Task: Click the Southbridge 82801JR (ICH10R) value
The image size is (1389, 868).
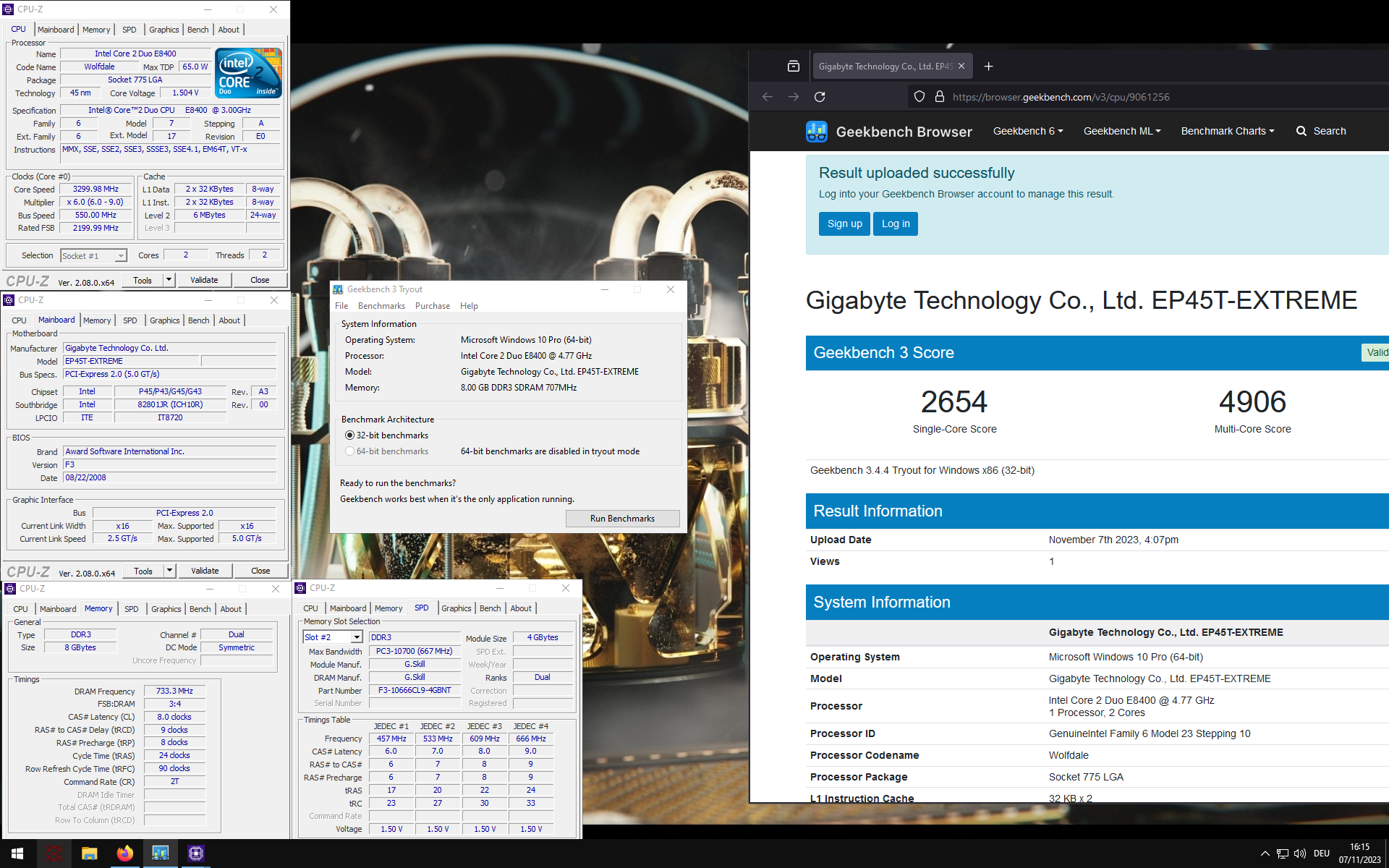Action: click(170, 404)
